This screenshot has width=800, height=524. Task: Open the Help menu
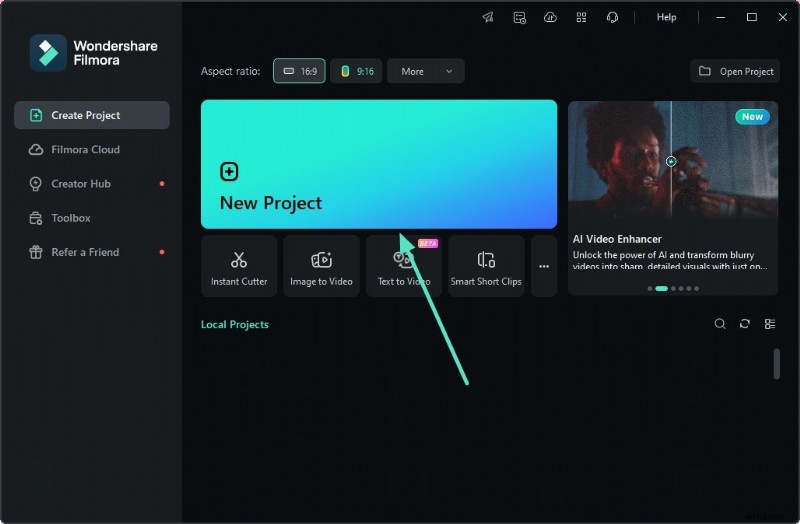[666, 17]
